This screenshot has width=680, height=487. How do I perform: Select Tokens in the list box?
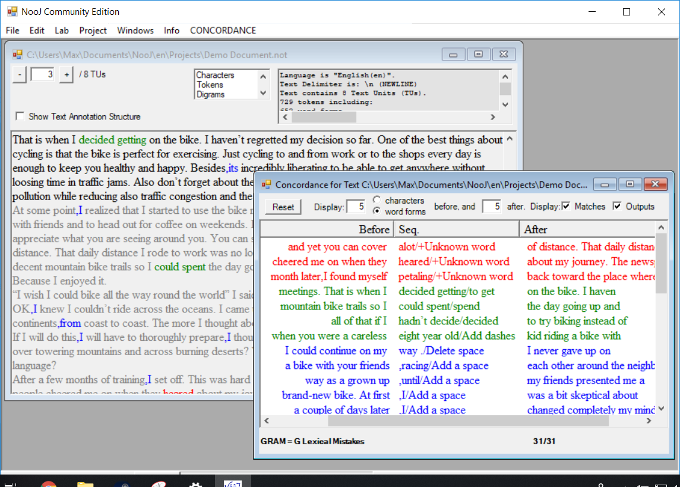tap(210, 85)
